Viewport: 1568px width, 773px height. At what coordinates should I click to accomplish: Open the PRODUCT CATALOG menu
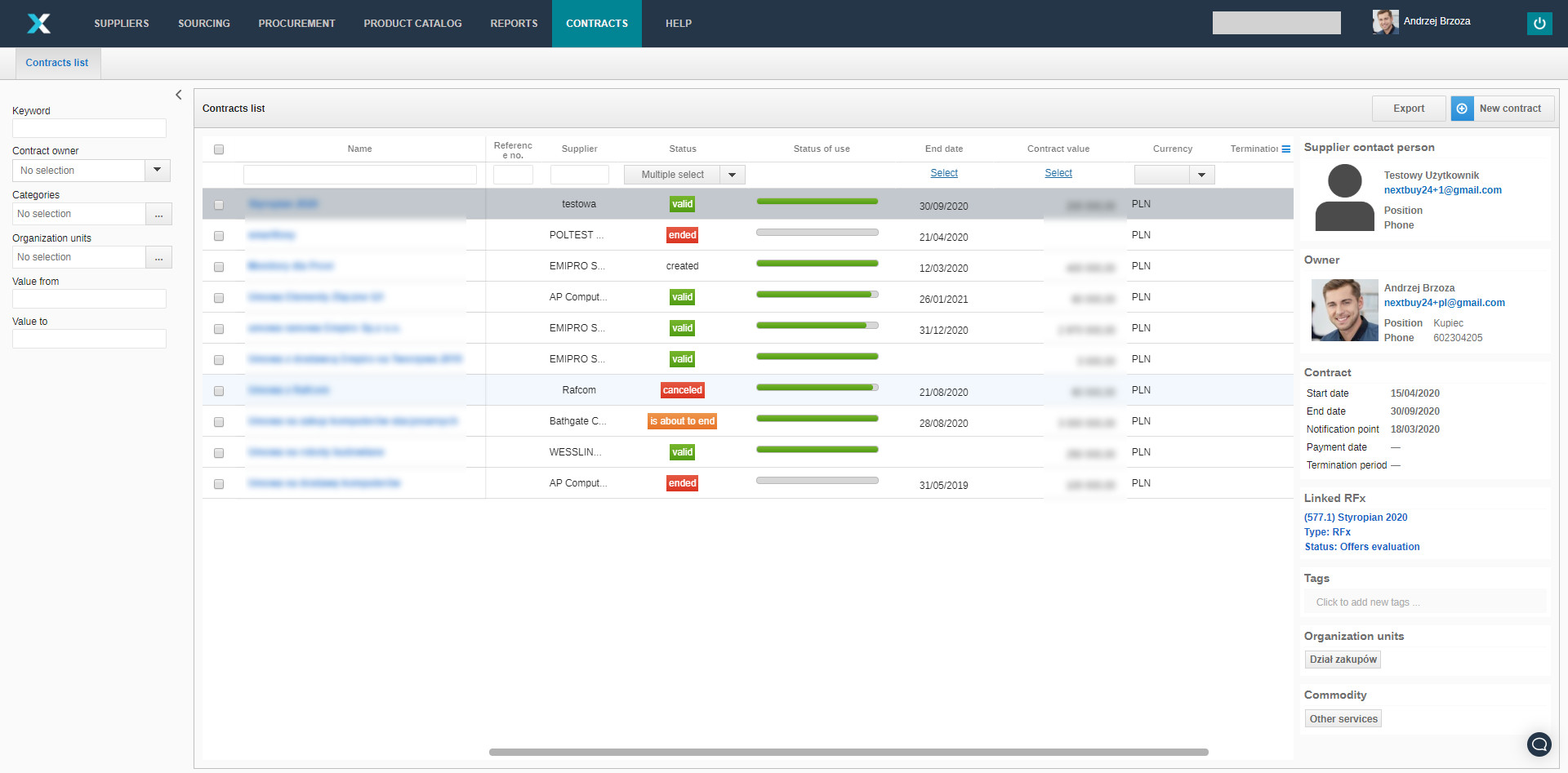point(413,24)
